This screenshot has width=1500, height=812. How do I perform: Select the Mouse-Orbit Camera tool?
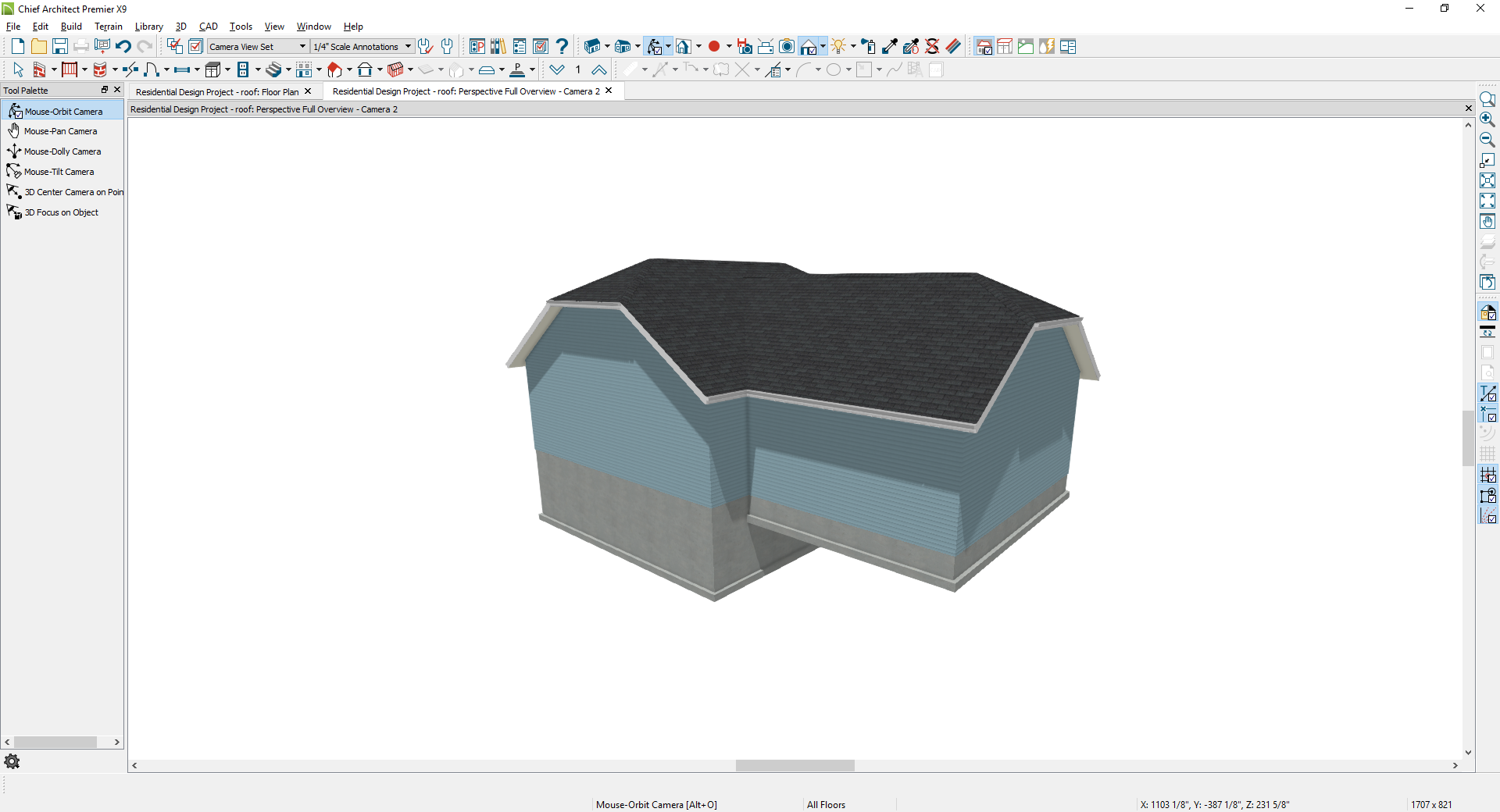click(62, 112)
